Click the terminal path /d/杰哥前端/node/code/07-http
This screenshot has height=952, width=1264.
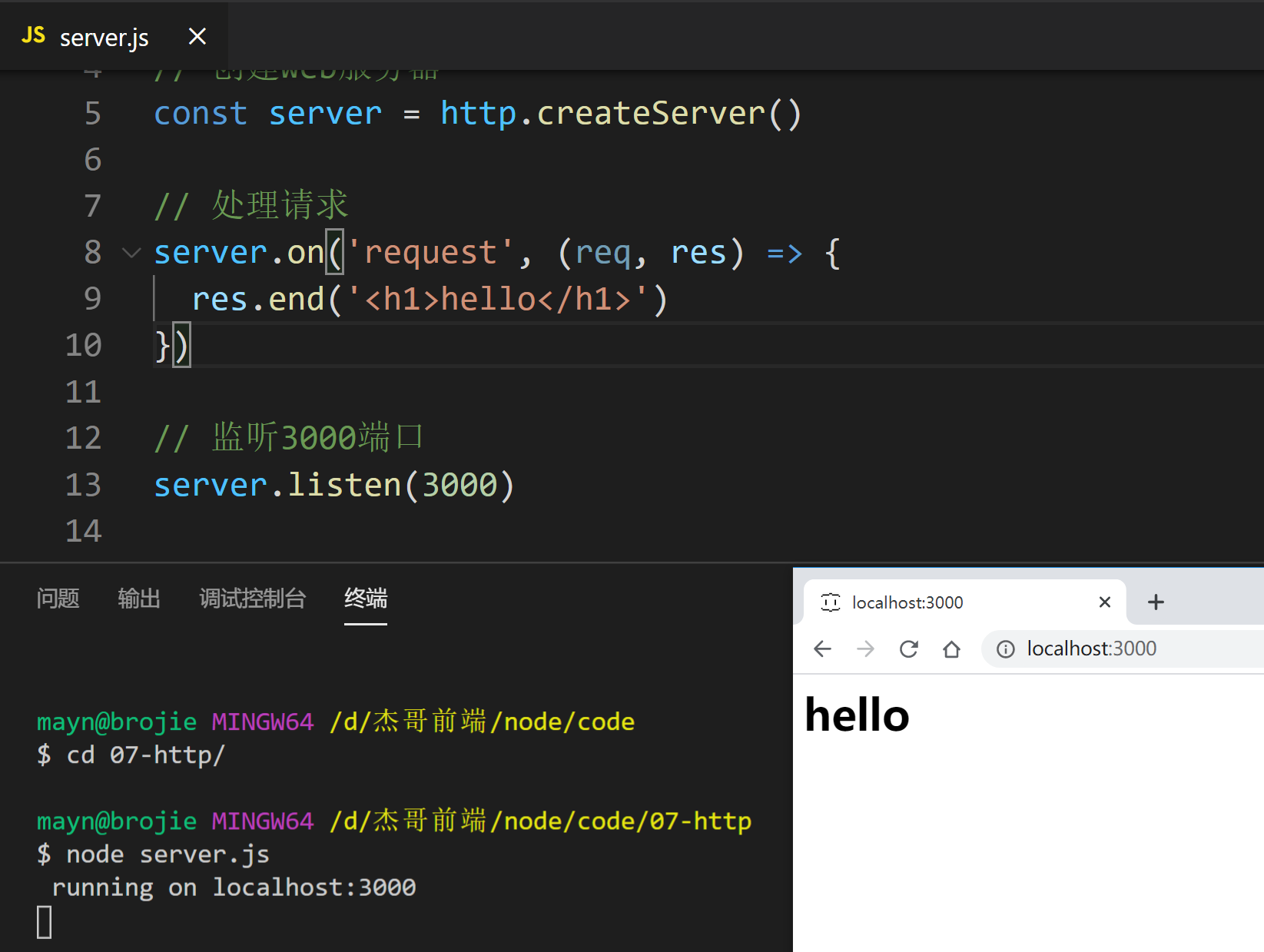tap(540, 821)
